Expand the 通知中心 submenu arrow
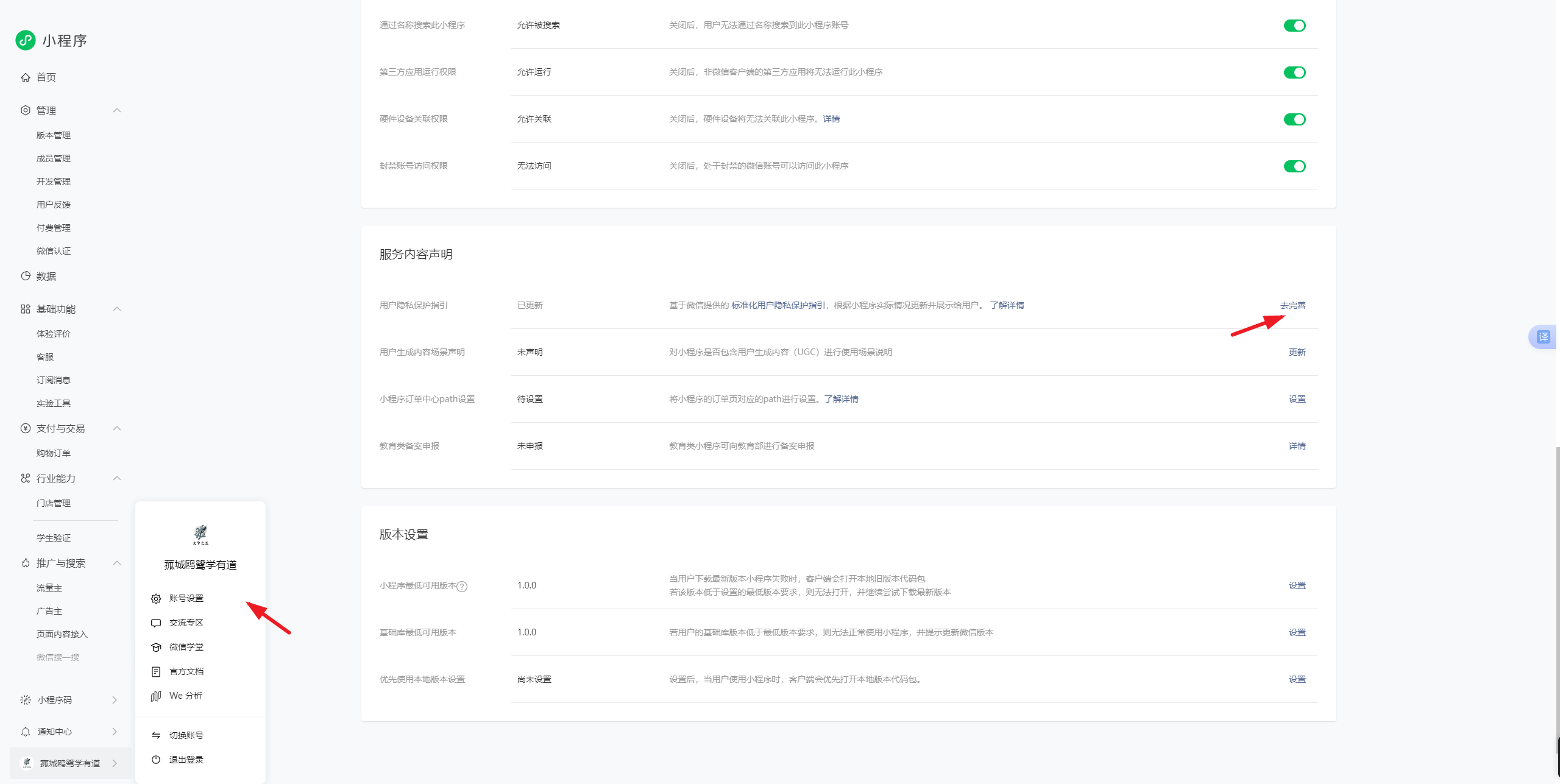1560x784 pixels. pyautogui.click(x=115, y=732)
